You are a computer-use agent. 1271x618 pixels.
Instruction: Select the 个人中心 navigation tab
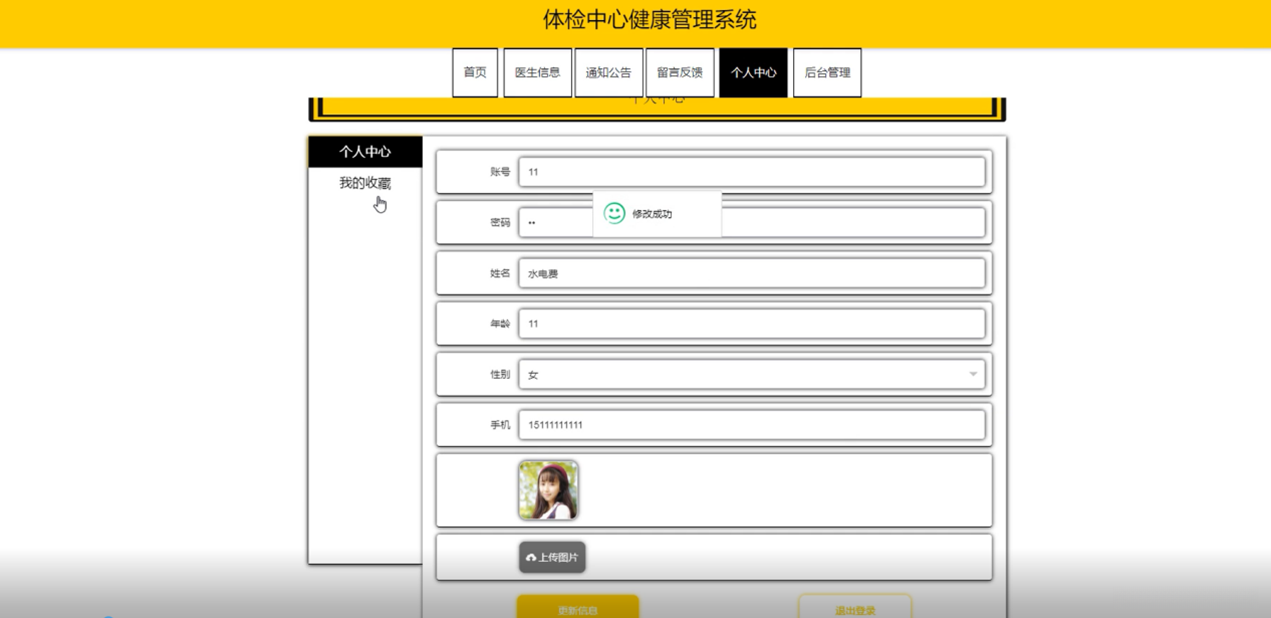753,73
